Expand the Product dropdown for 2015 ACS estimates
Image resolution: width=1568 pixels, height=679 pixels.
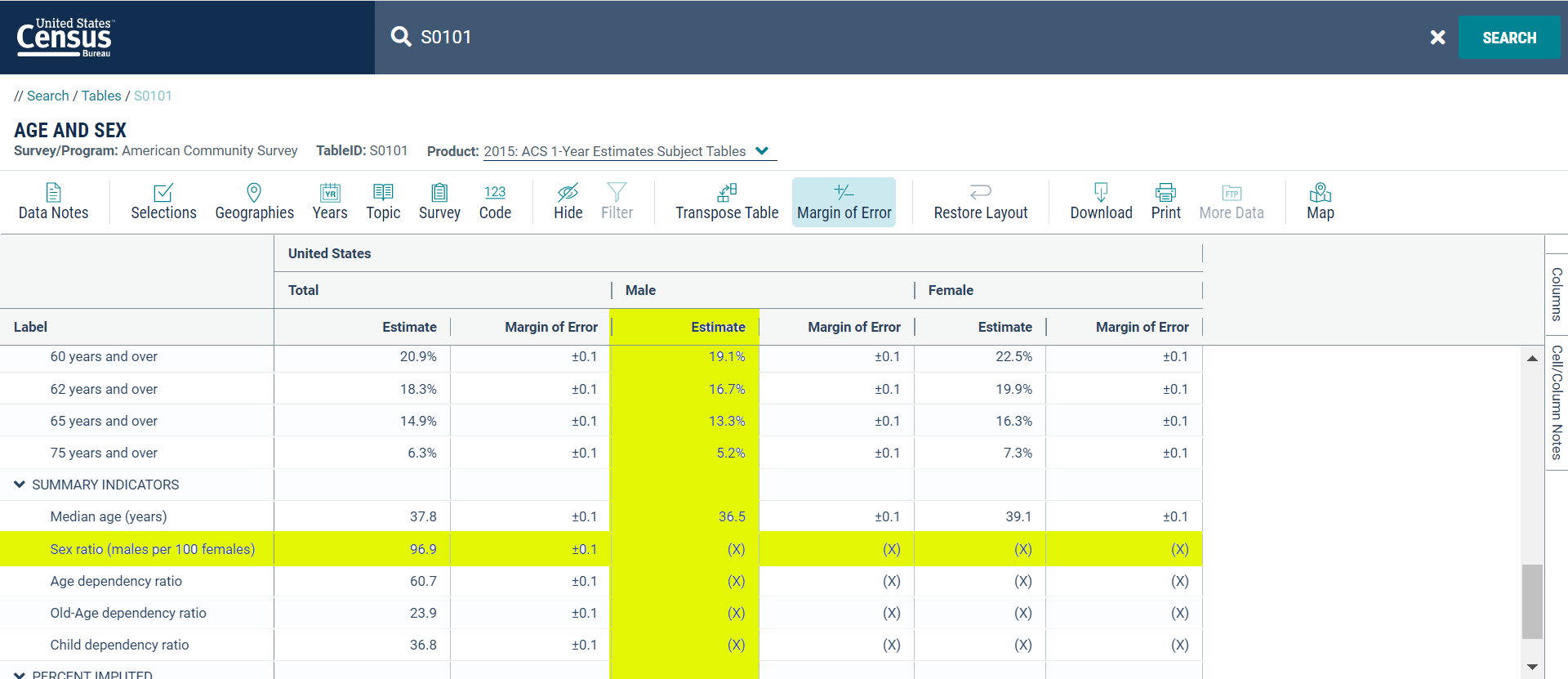[x=762, y=151]
